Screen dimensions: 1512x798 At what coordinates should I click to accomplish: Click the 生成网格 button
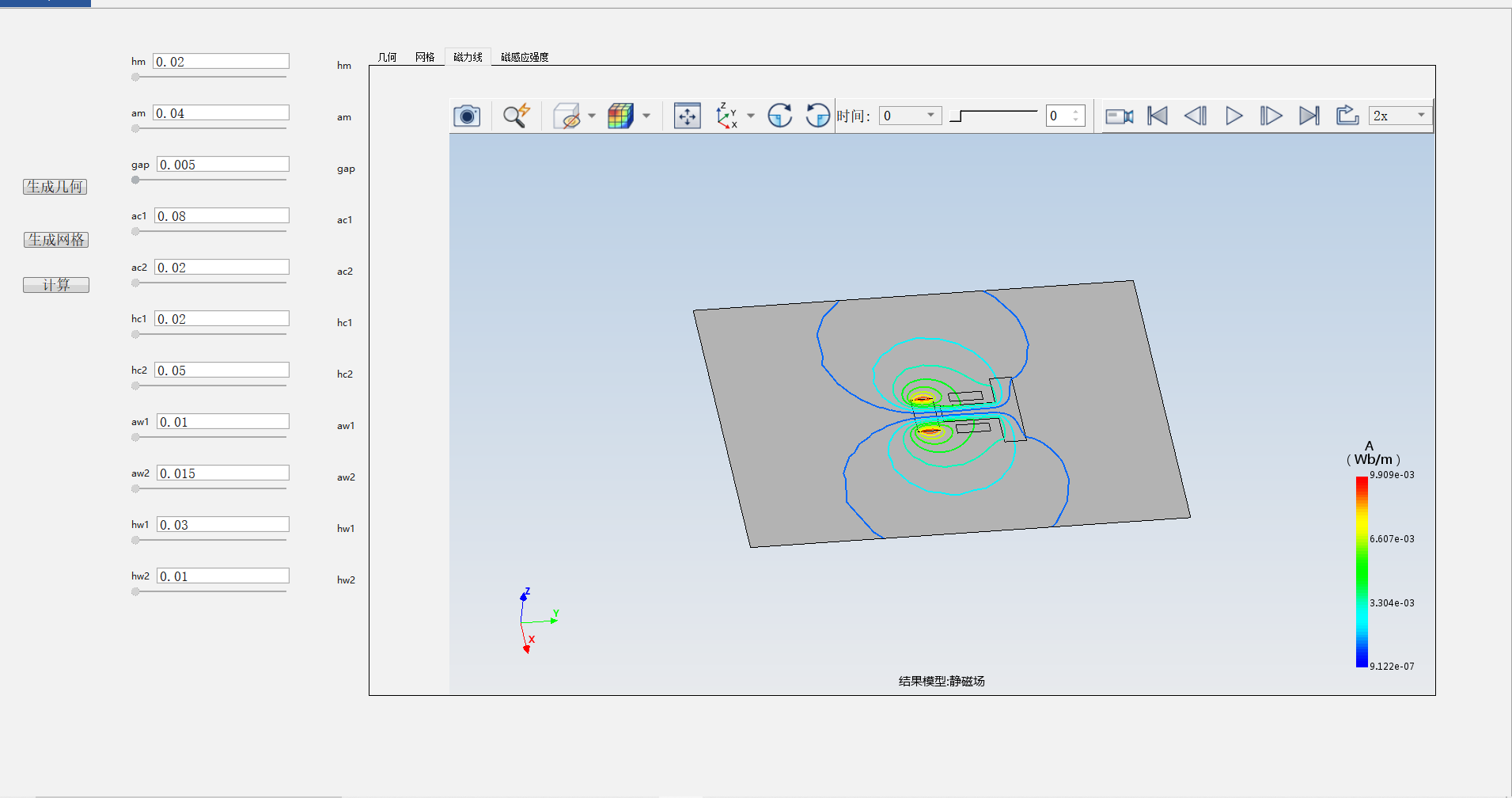click(x=55, y=240)
